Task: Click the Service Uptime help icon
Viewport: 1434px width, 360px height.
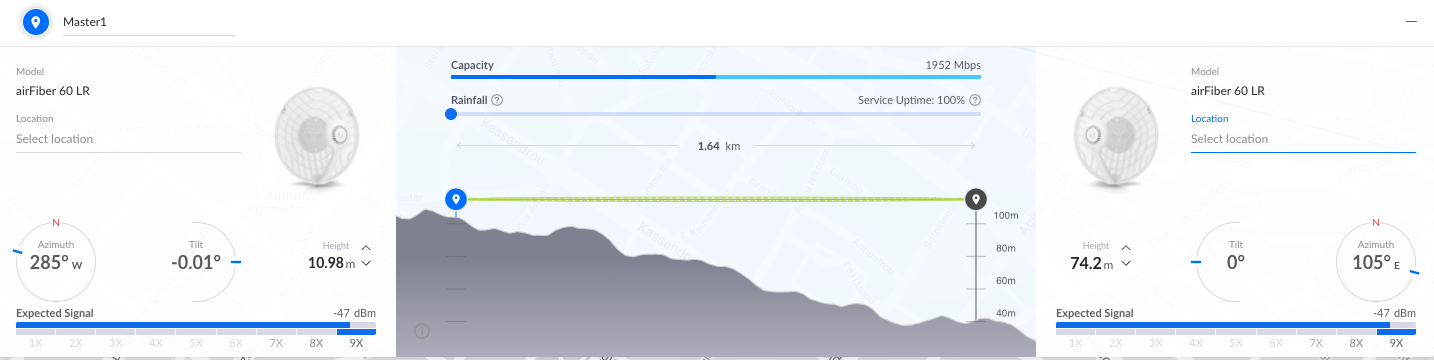Action: click(975, 100)
